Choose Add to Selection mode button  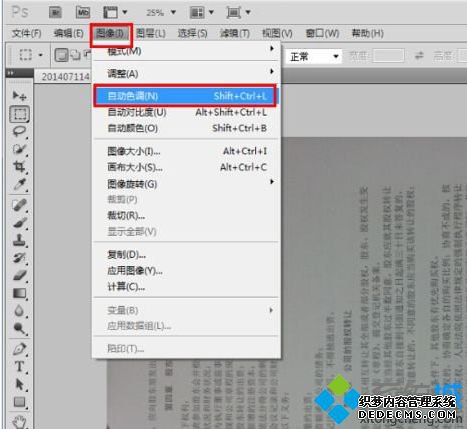coord(76,55)
